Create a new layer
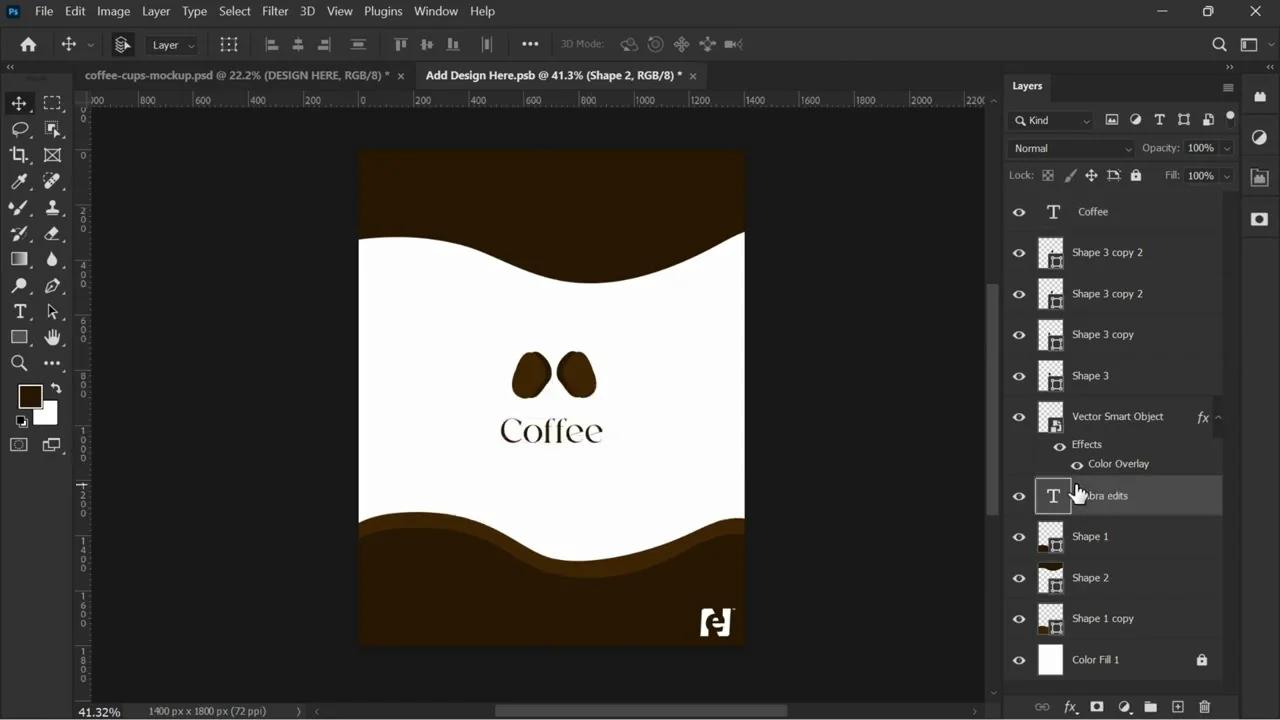Screen dimensions: 1280x720 point(1177,707)
